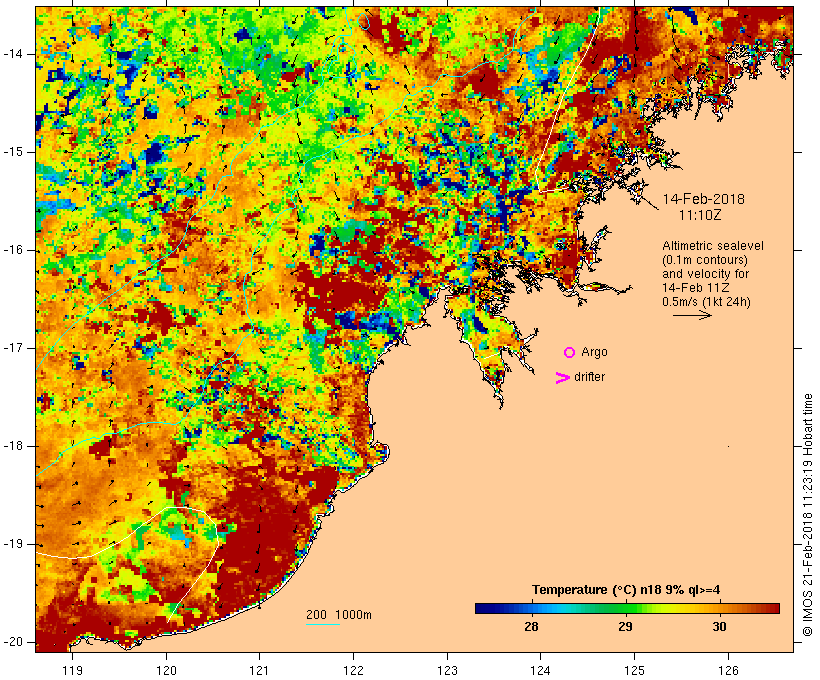Click the '14-Feb-2018' date text
The width and height of the screenshot is (820, 680).
coord(703,199)
